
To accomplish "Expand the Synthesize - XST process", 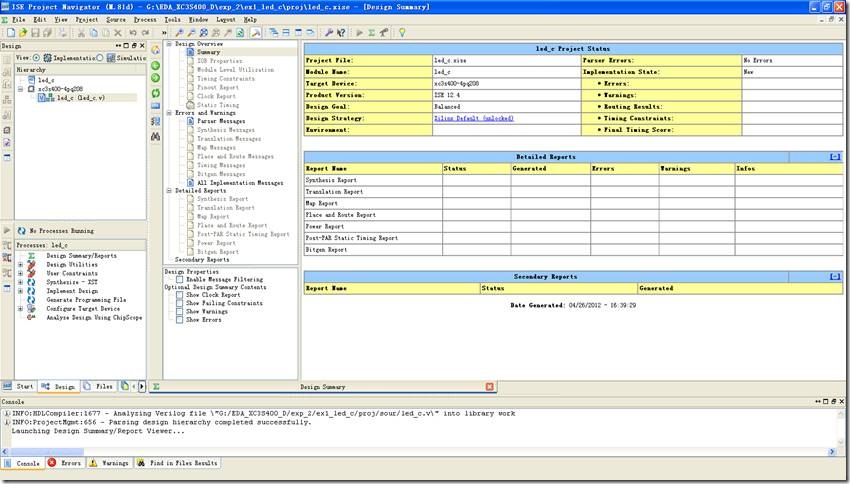I will [x=20, y=282].
